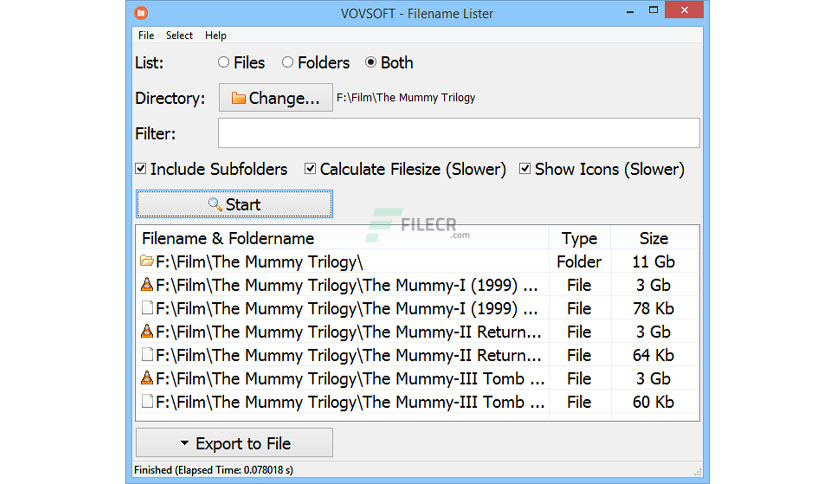Open the Export to File dropdown arrow
Viewport: 836px width, 484px height.
[x=184, y=443]
